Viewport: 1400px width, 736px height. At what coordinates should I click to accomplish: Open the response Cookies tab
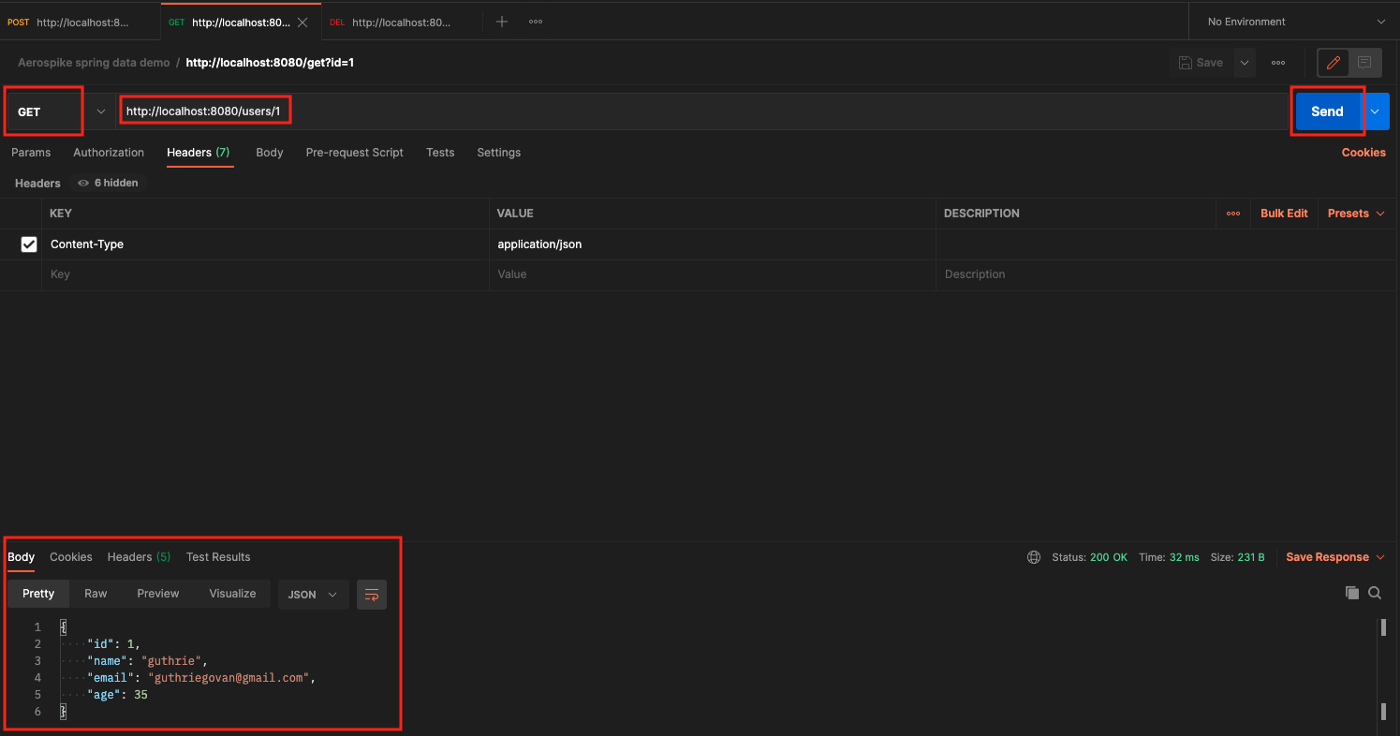(x=71, y=557)
